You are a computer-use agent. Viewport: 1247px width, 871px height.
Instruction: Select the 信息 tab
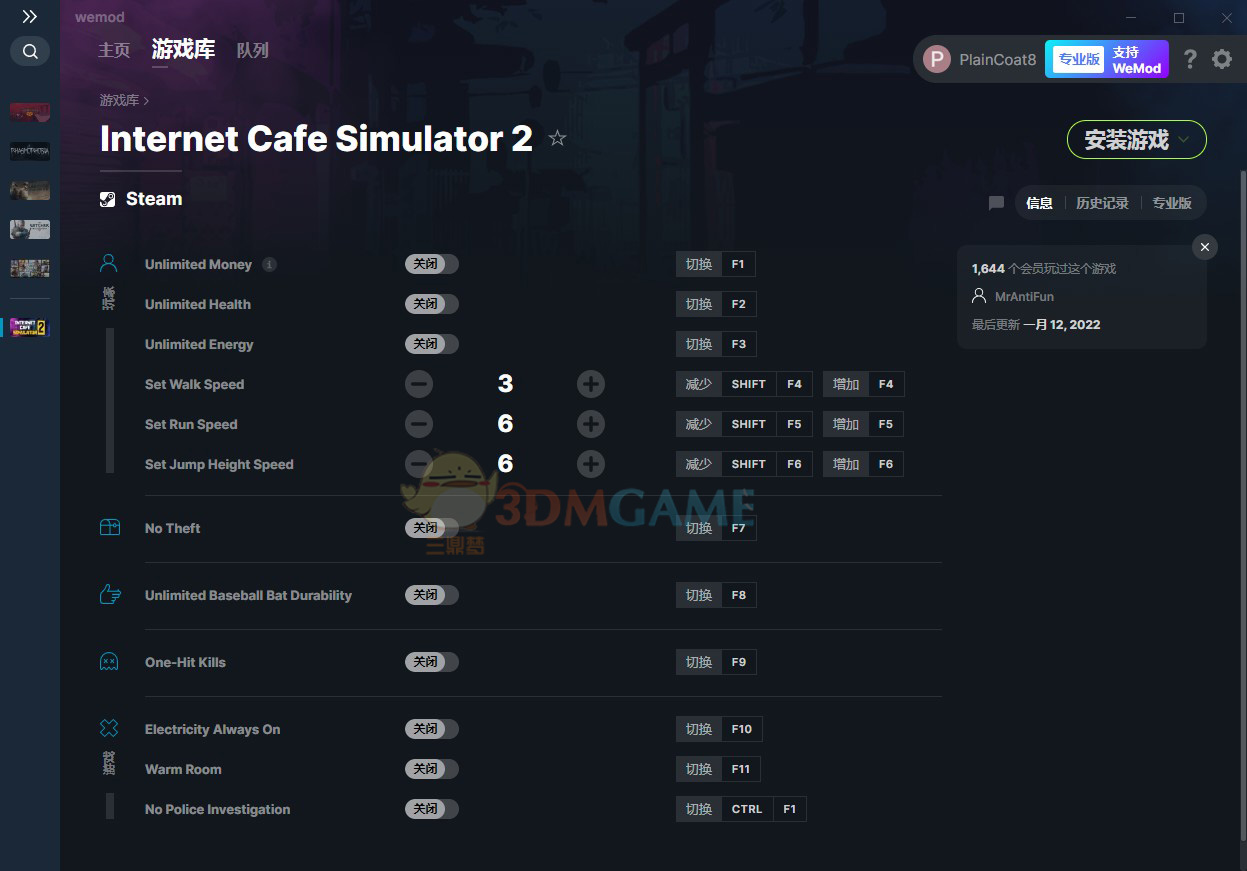[1039, 203]
